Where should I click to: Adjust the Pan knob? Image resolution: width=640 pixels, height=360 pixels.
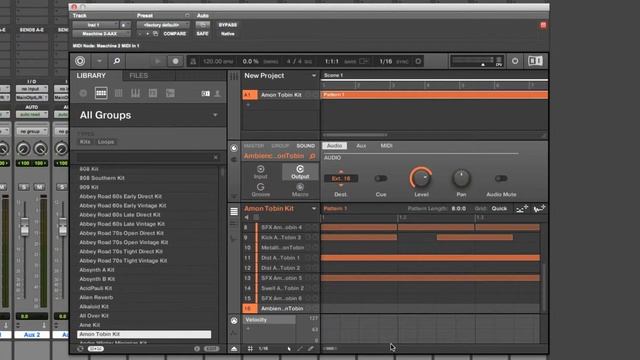[461, 178]
